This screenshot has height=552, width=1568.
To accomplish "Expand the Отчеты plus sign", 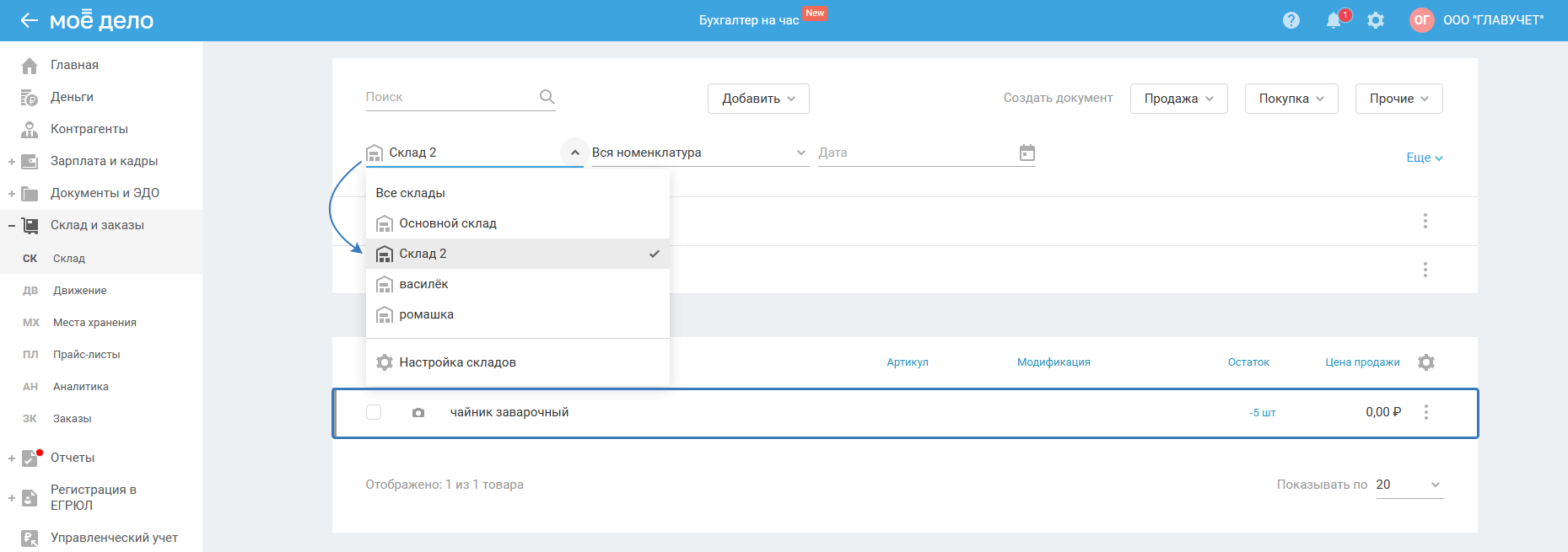I will (12, 458).
